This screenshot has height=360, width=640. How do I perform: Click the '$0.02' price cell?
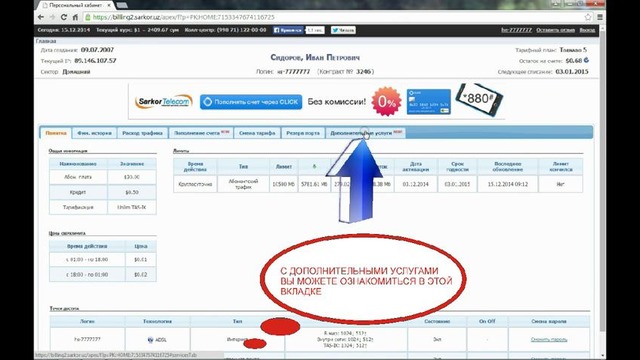(140, 275)
